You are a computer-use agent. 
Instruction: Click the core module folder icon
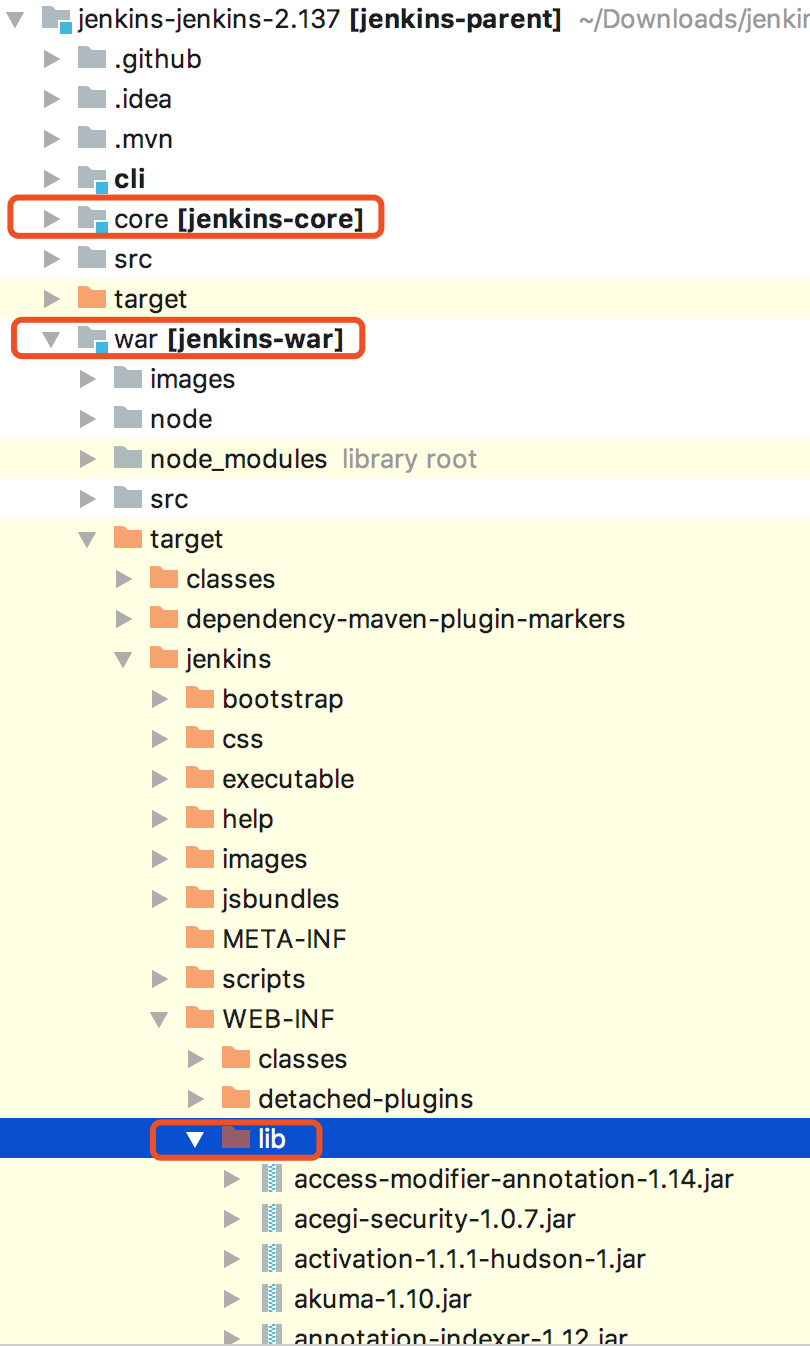pos(92,219)
